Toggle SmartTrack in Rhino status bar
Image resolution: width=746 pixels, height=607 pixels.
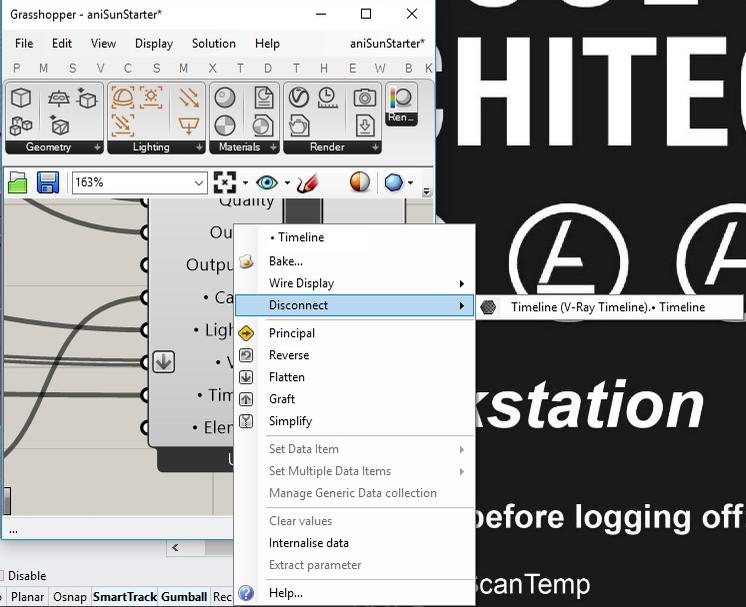coord(125,597)
